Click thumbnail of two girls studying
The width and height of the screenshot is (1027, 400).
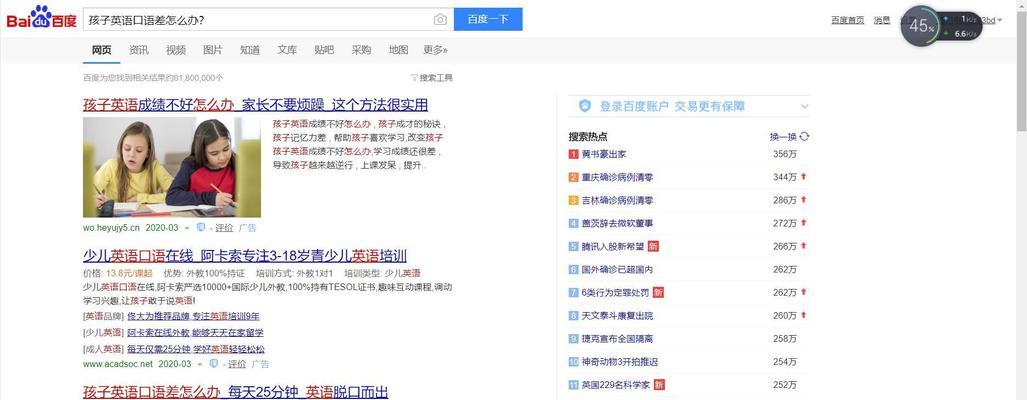(x=172, y=168)
